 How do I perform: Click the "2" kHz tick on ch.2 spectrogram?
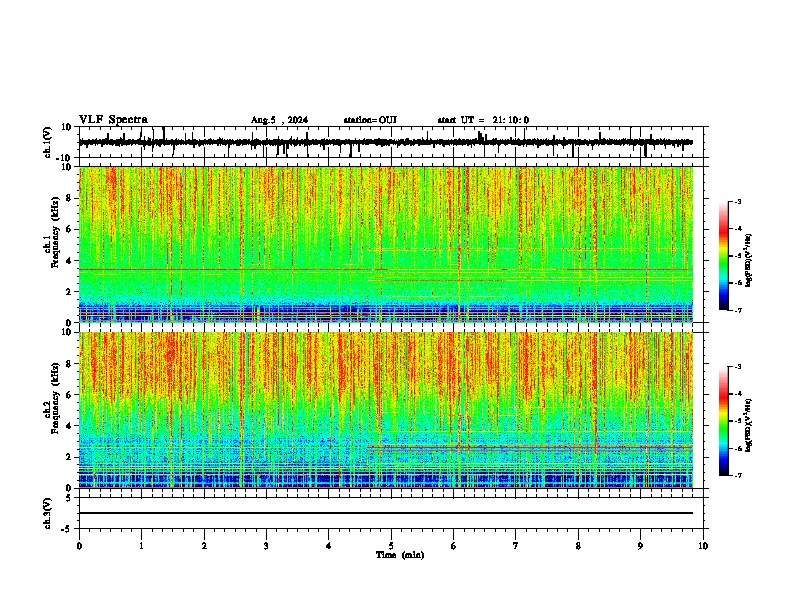[x=69, y=457]
